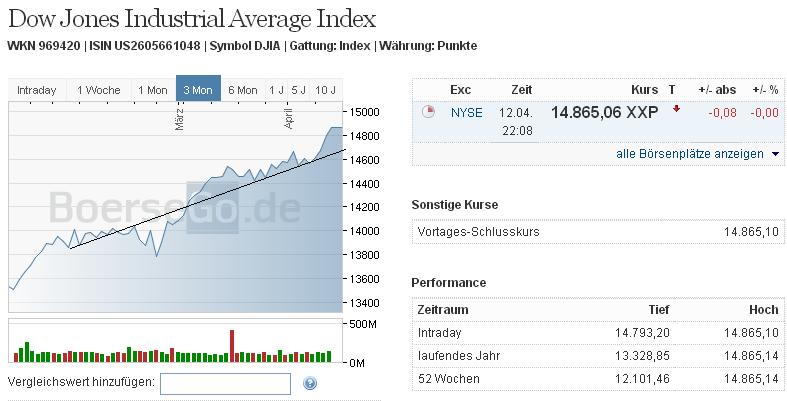This screenshot has width=787, height=401.
Task: Click the red clock icon beside NYSE
Action: [428, 111]
